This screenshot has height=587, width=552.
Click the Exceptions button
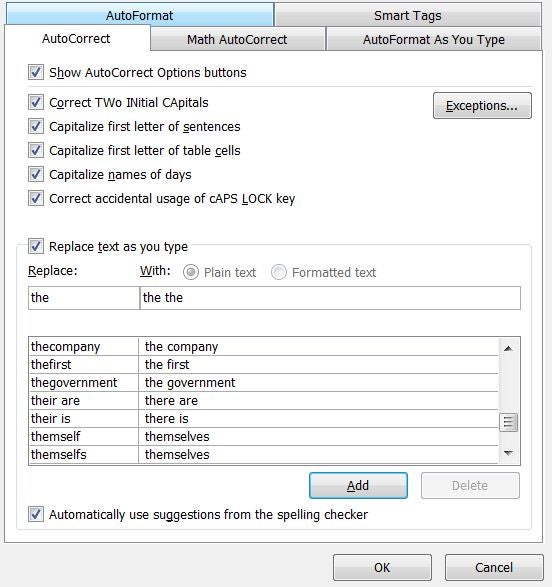pyautogui.click(x=482, y=106)
